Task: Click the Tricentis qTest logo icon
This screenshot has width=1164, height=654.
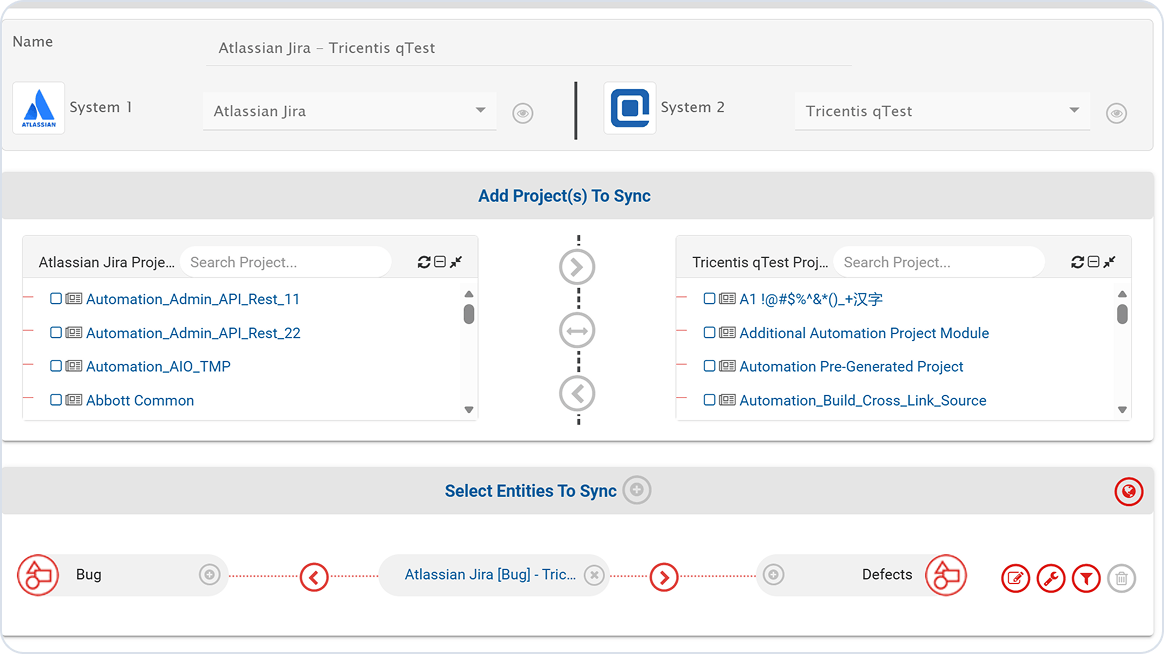Action: [x=630, y=108]
